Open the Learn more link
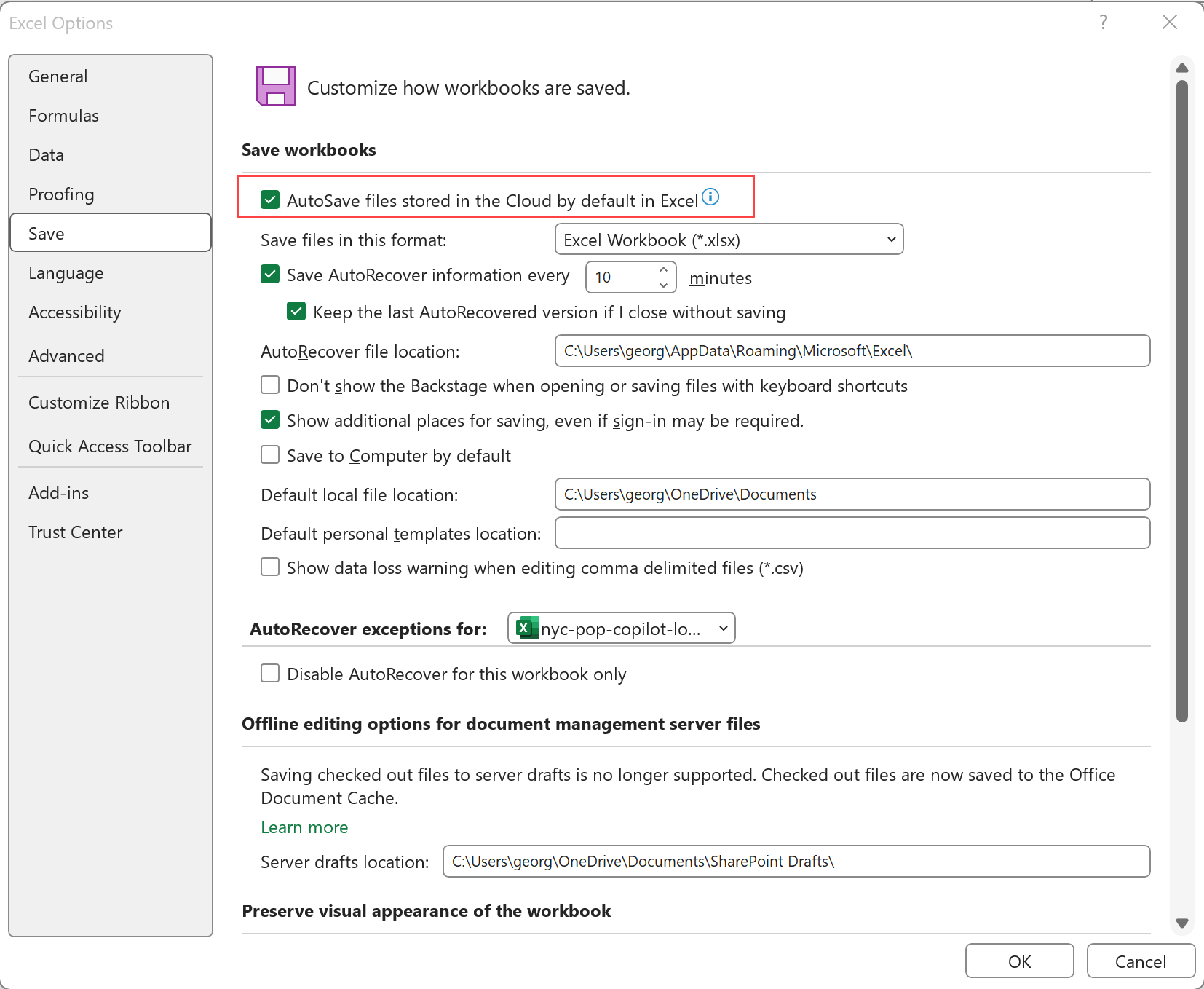 click(304, 827)
